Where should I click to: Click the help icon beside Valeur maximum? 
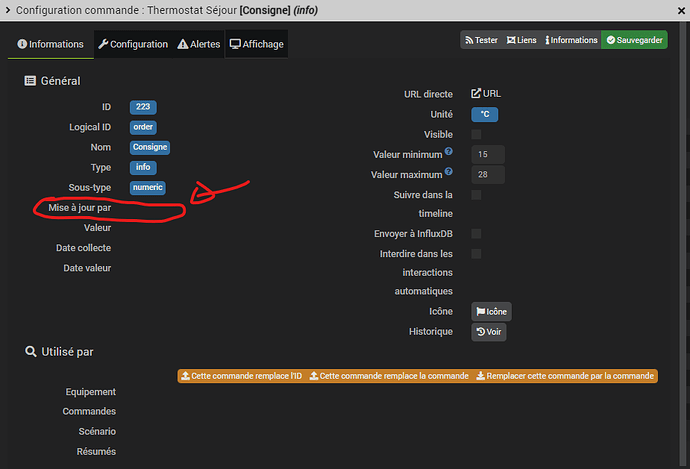tap(448, 172)
